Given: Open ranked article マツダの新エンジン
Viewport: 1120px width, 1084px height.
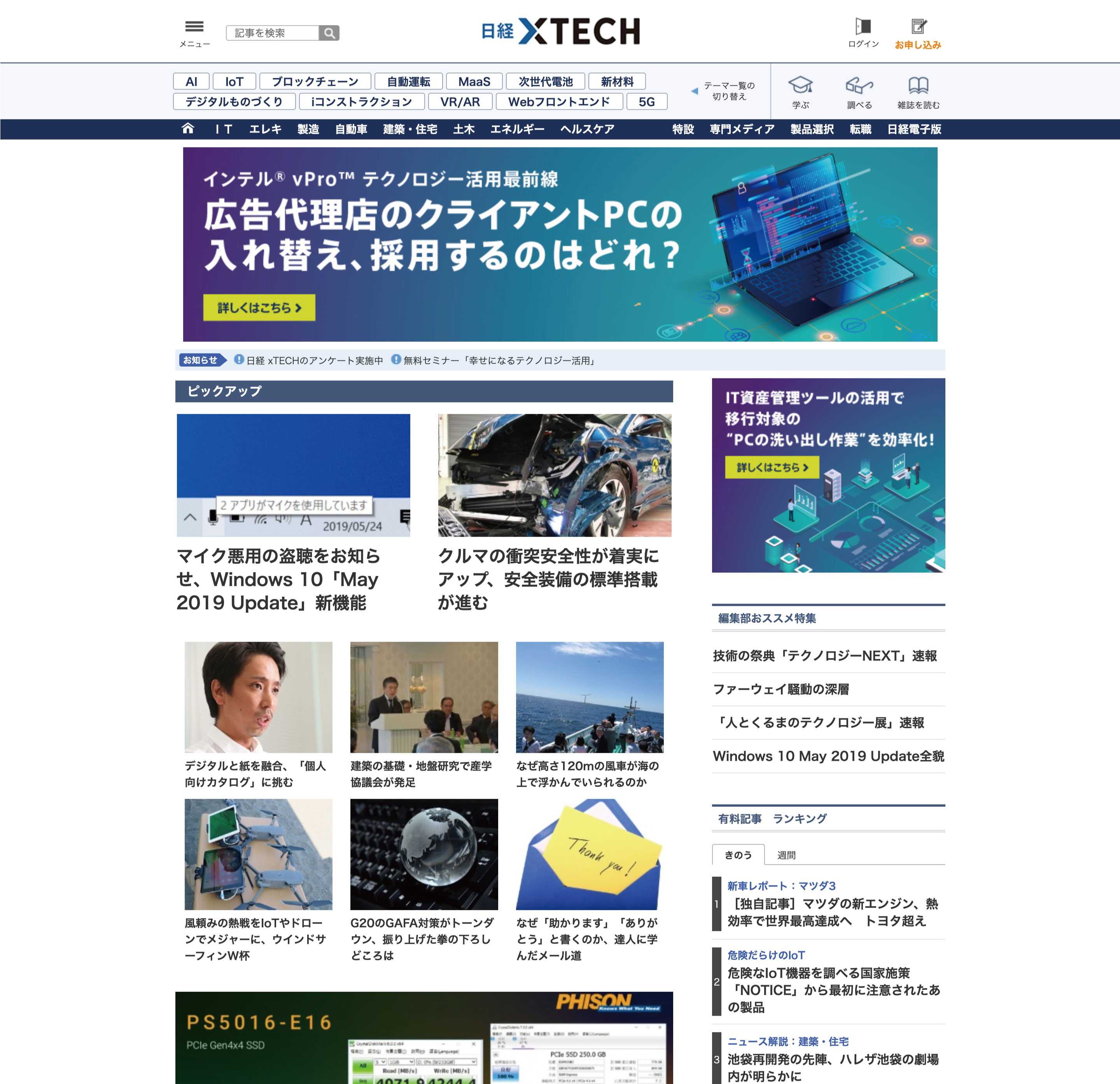Looking at the screenshot, I should click(833, 912).
